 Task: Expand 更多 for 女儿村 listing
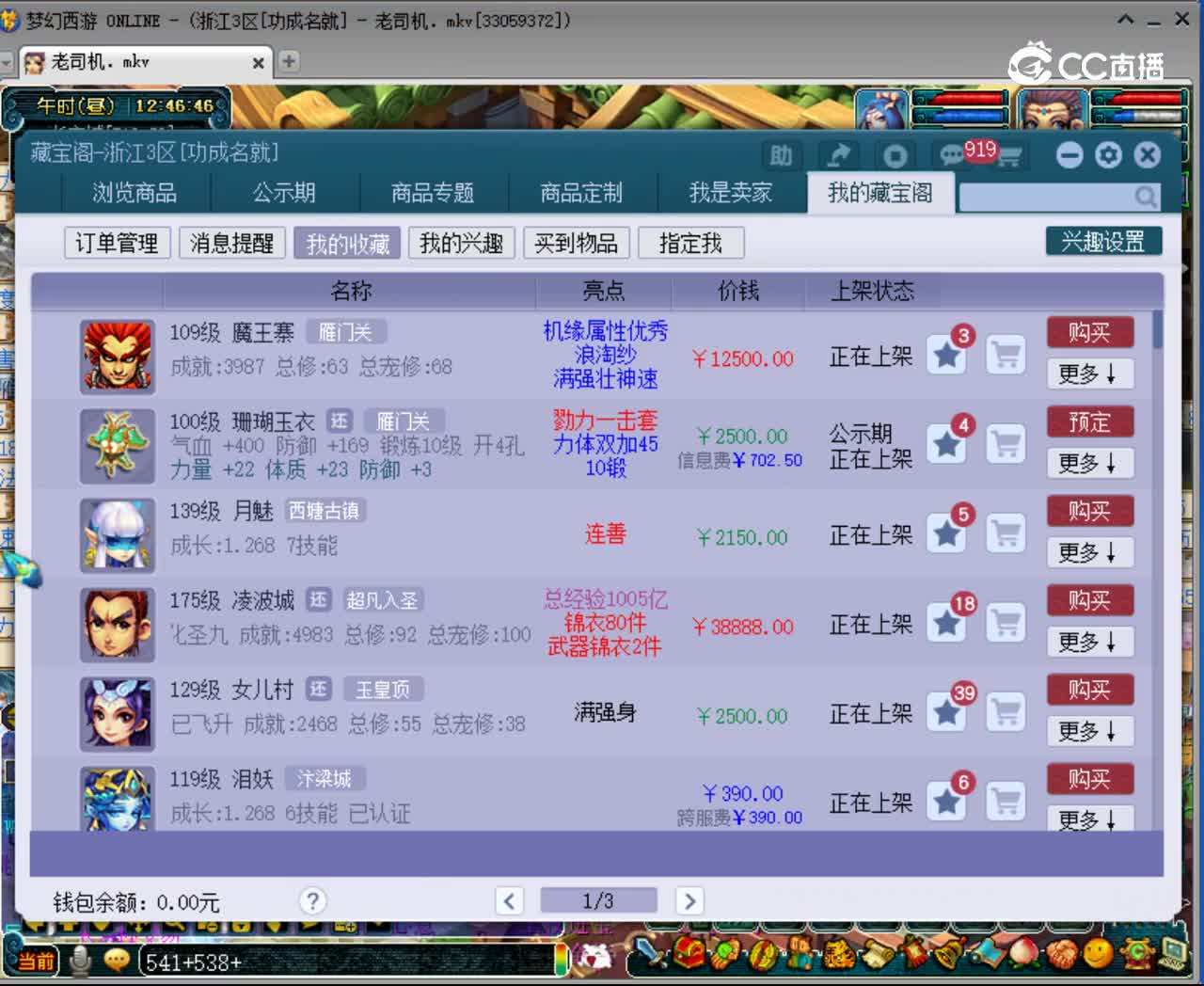click(x=1090, y=731)
